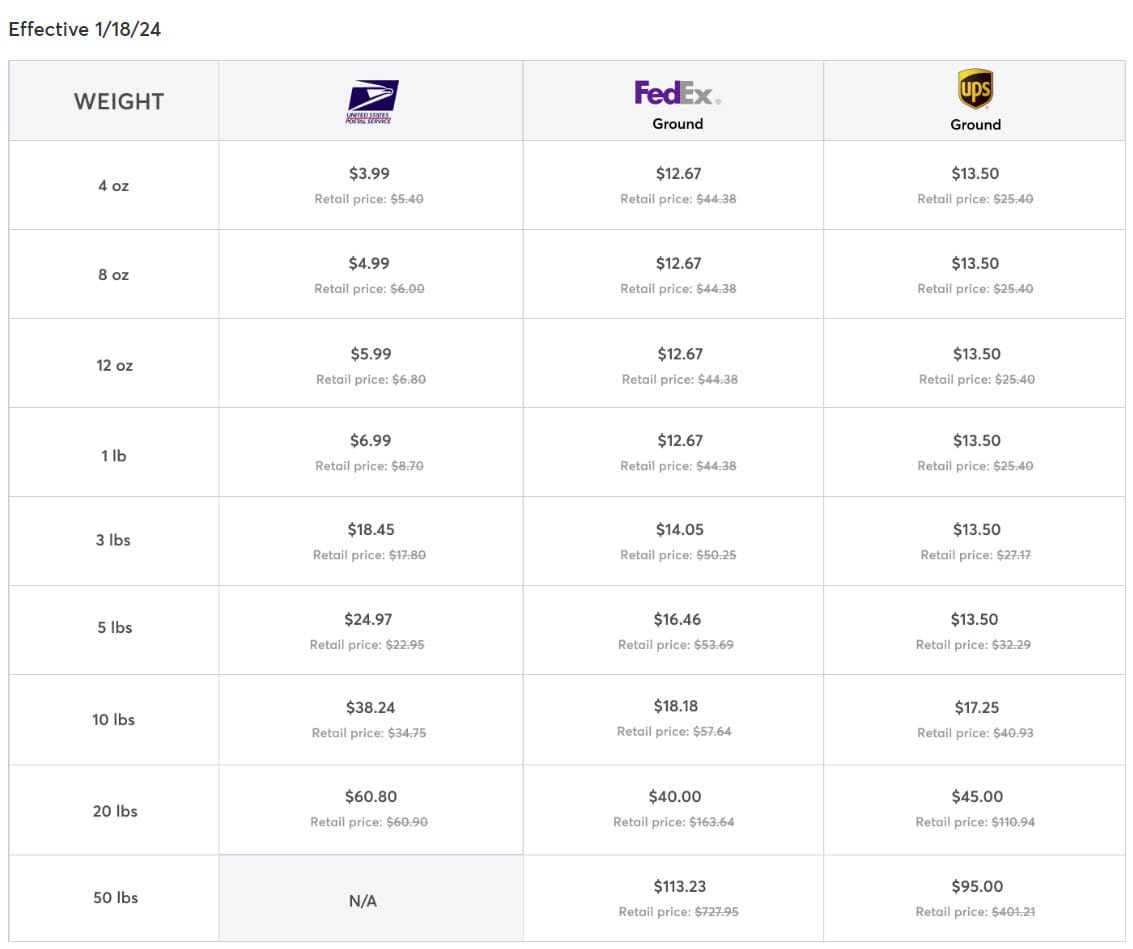This screenshot has height=949, width=1133.
Task: Click the UPS shield logo
Action: (975, 90)
